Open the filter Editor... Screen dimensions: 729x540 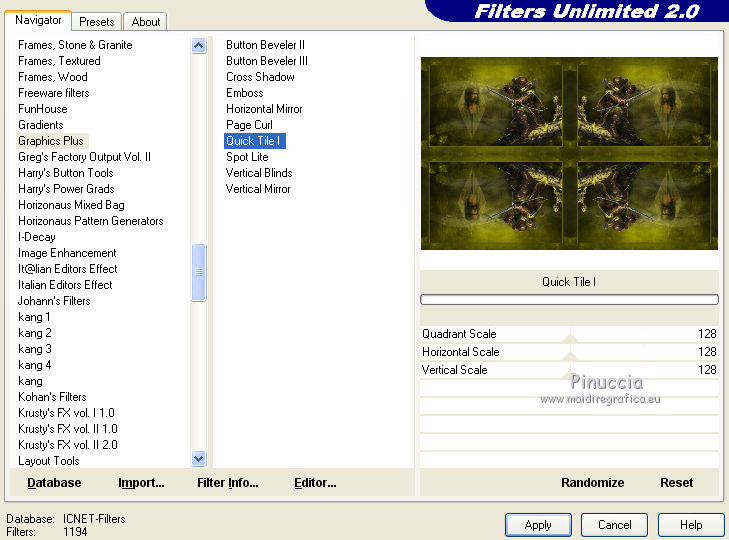[315, 483]
